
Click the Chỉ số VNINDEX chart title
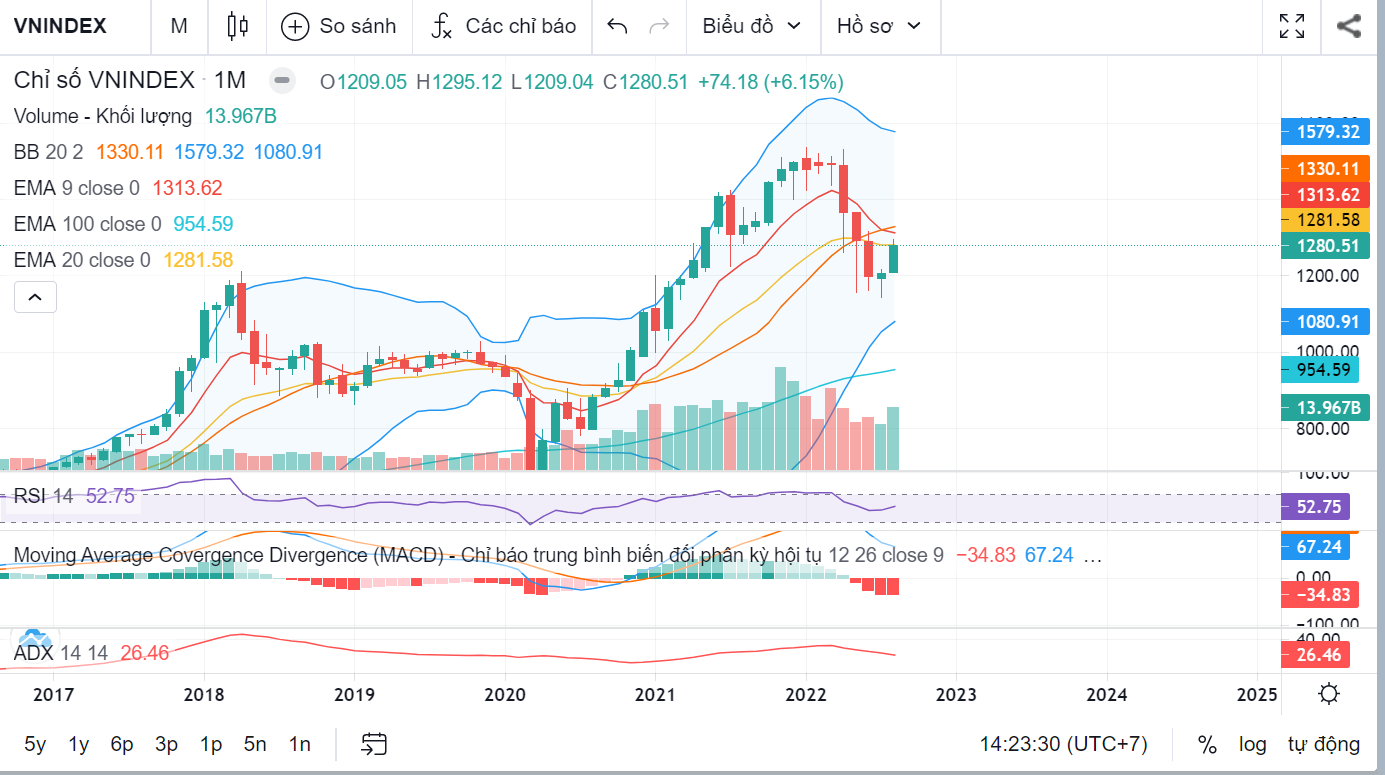104,81
